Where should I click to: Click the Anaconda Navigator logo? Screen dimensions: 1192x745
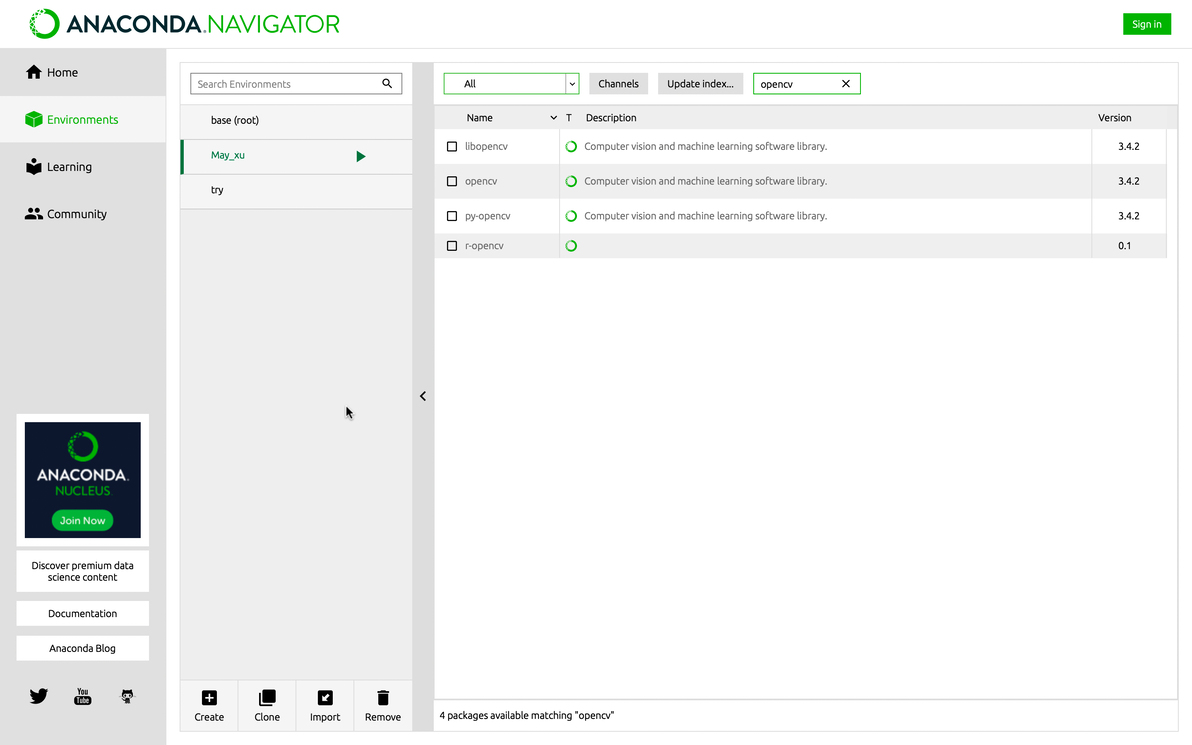pyautogui.click(x=185, y=24)
